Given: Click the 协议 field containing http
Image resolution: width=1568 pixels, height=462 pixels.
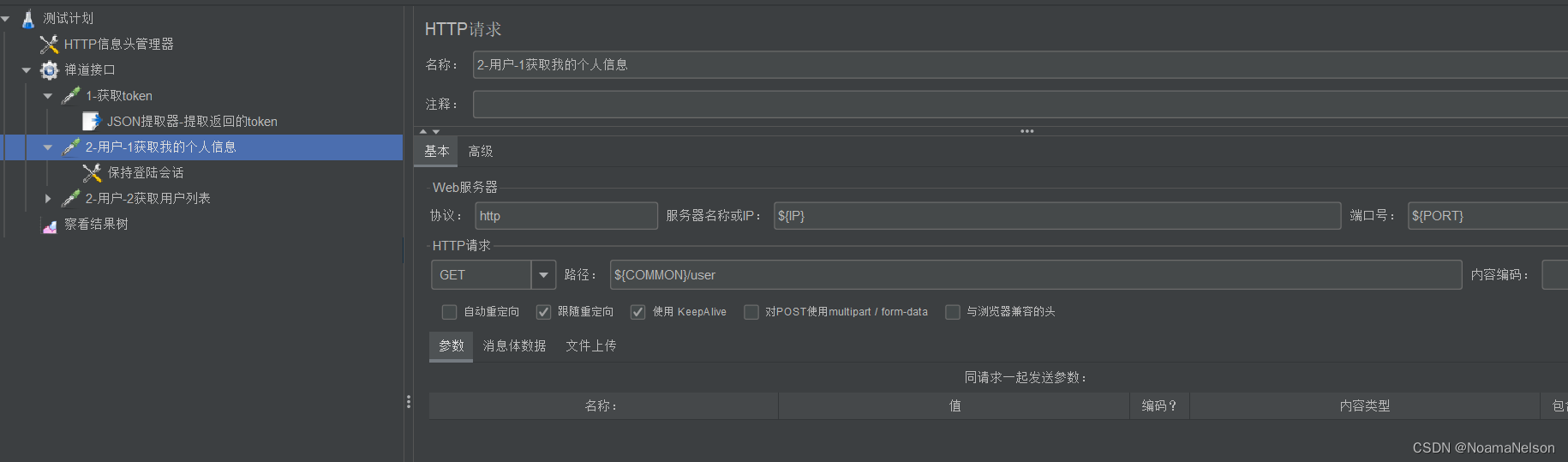Looking at the screenshot, I should [x=566, y=216].
